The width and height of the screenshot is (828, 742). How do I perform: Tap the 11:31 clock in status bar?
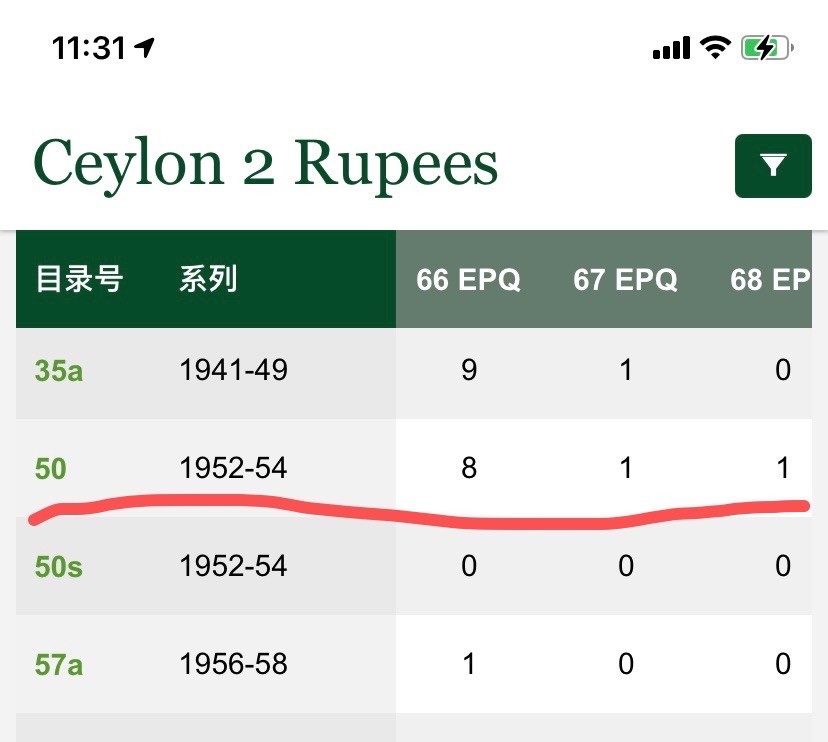pyautogui.click(x=89, y=48)
